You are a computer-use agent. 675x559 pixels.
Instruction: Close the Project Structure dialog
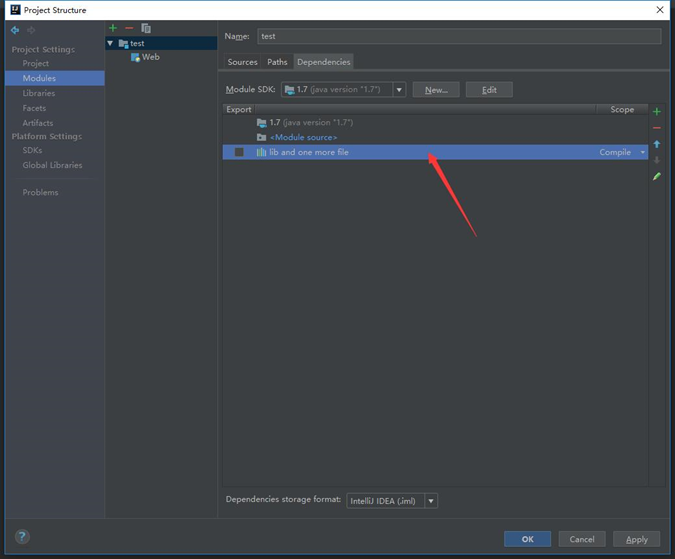[x=660, y=9]
